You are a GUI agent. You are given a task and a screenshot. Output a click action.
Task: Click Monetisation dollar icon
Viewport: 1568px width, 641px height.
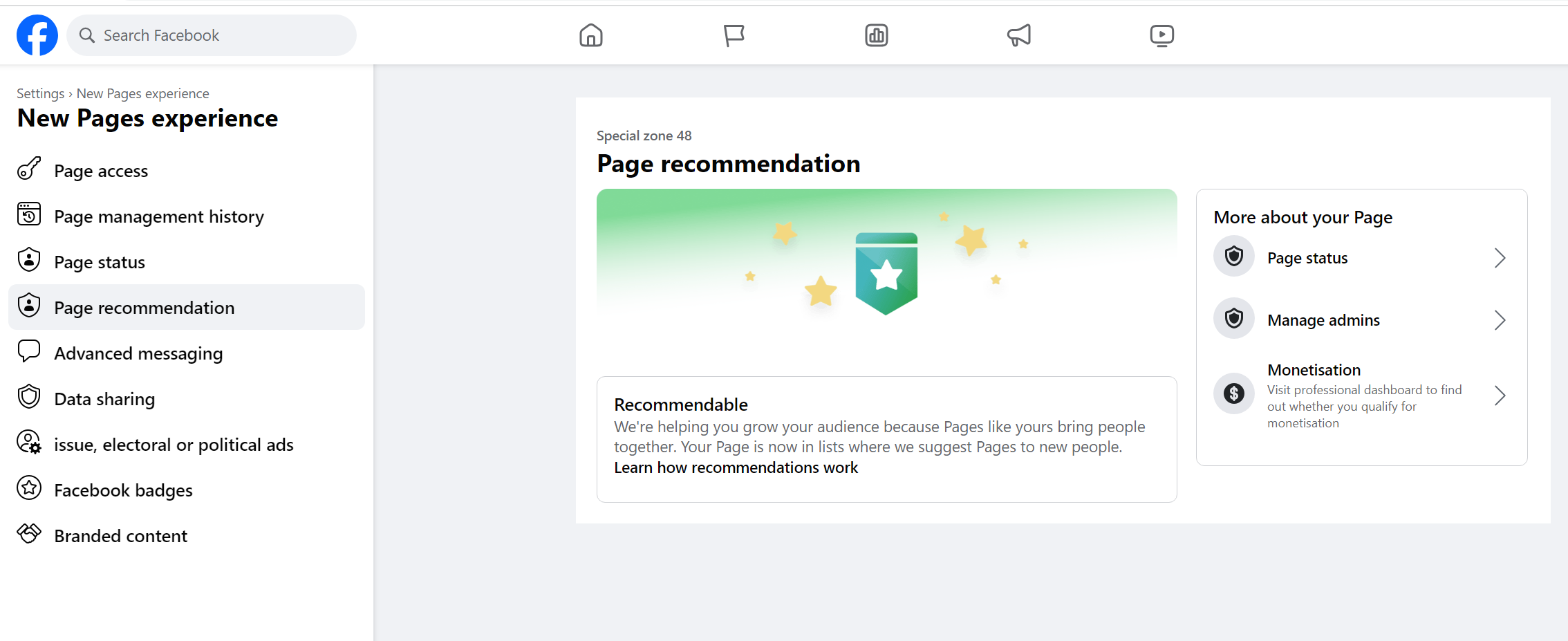[1234, 394]
